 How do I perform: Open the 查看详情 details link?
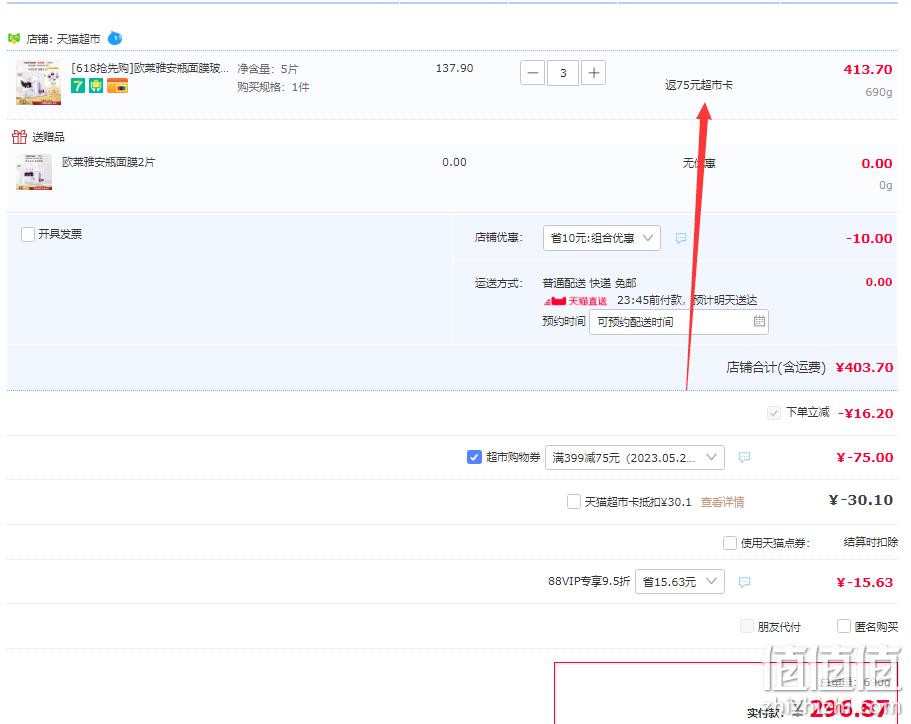point(722,502)
